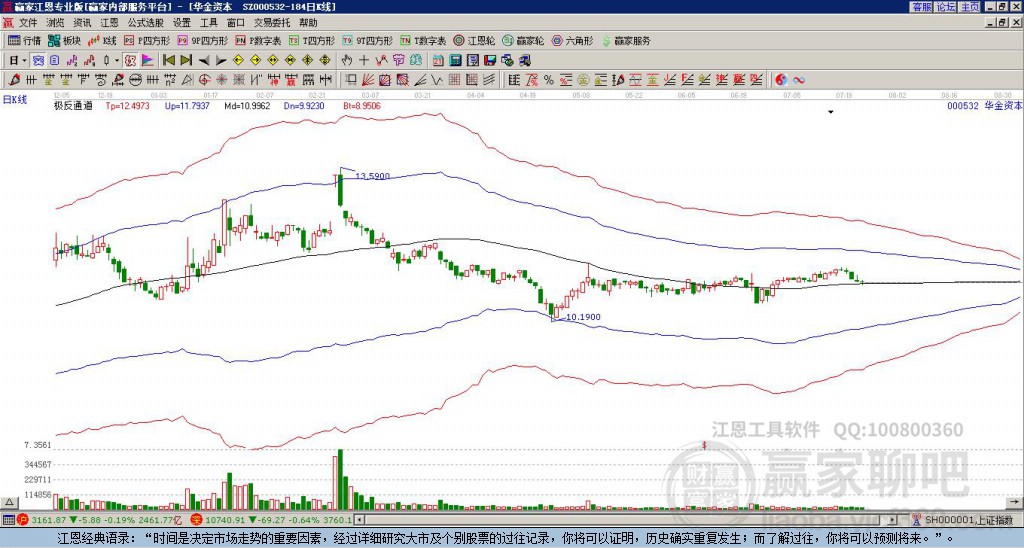This screenshot has height=548, width=1024.
Task: Expand the candlestick type dropdown arrow
Action: coord(117,61)
